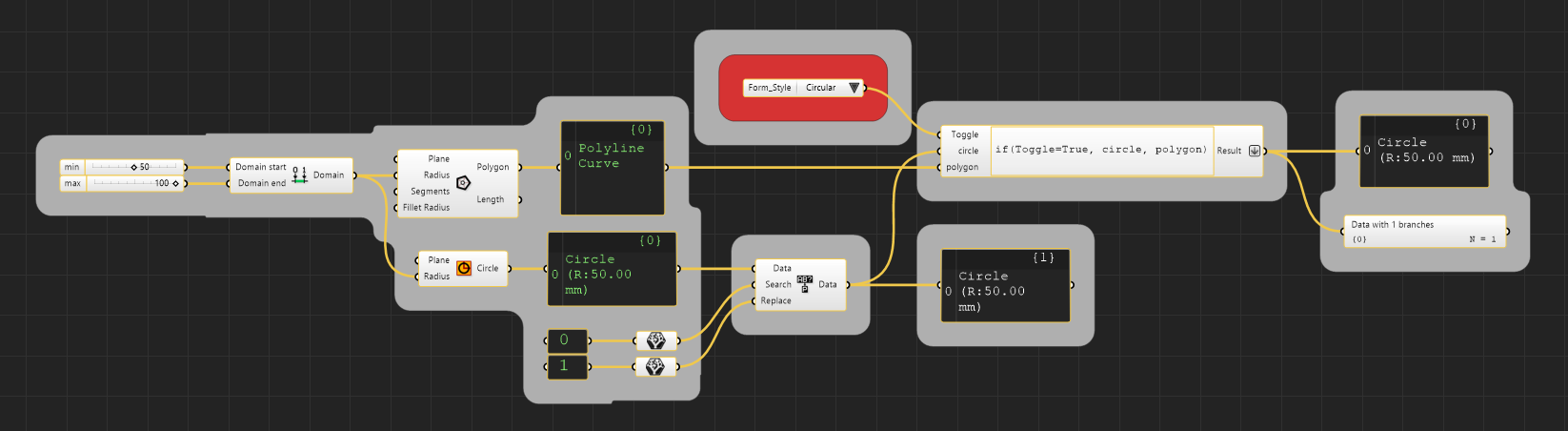Click the panel containing value 0
This screenshot has width=1568, height=431.
567,340
